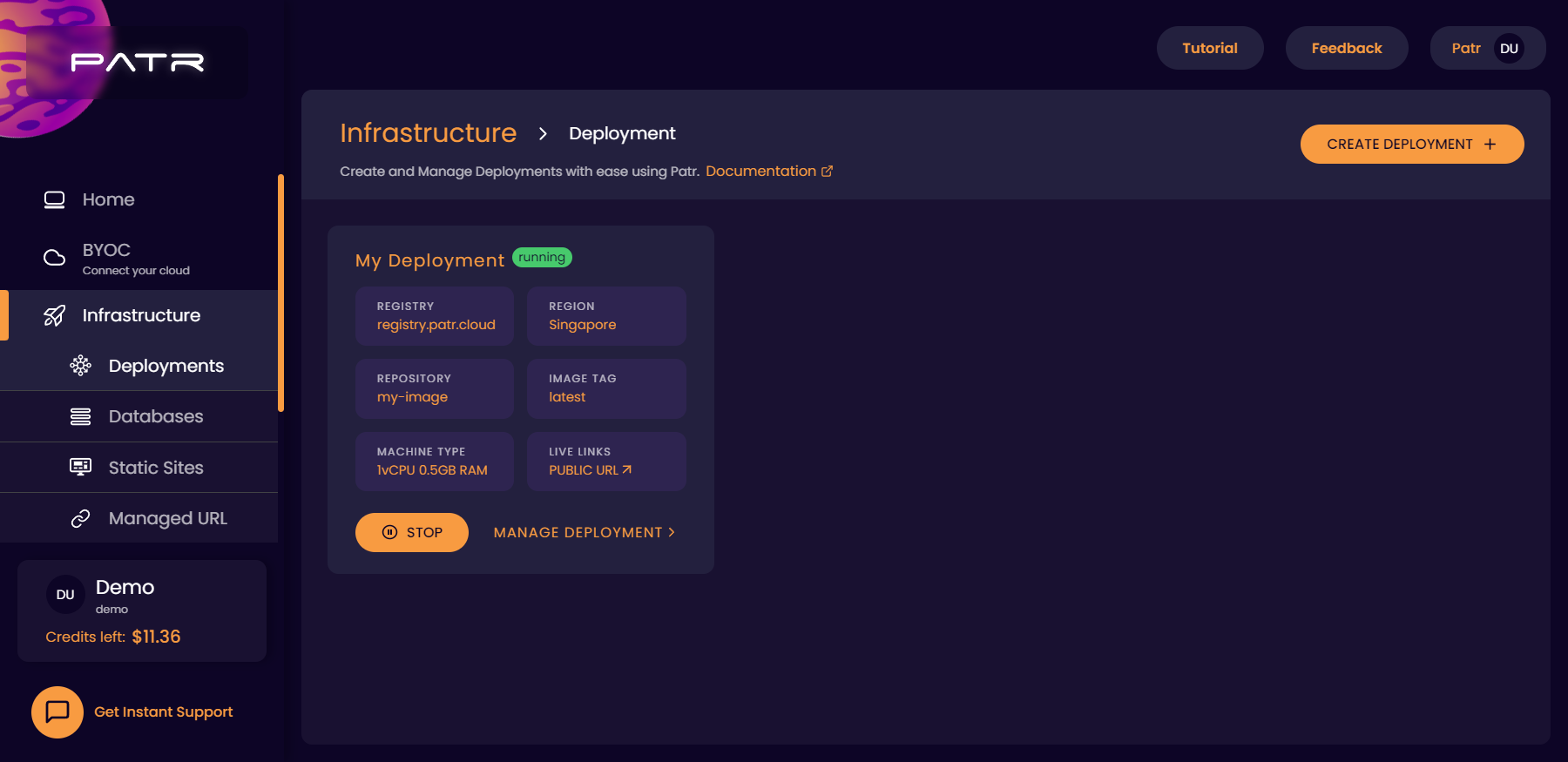Screen dimensions: 1568x762
Task: Click Get Instant Support text
Action: point(164,712)
